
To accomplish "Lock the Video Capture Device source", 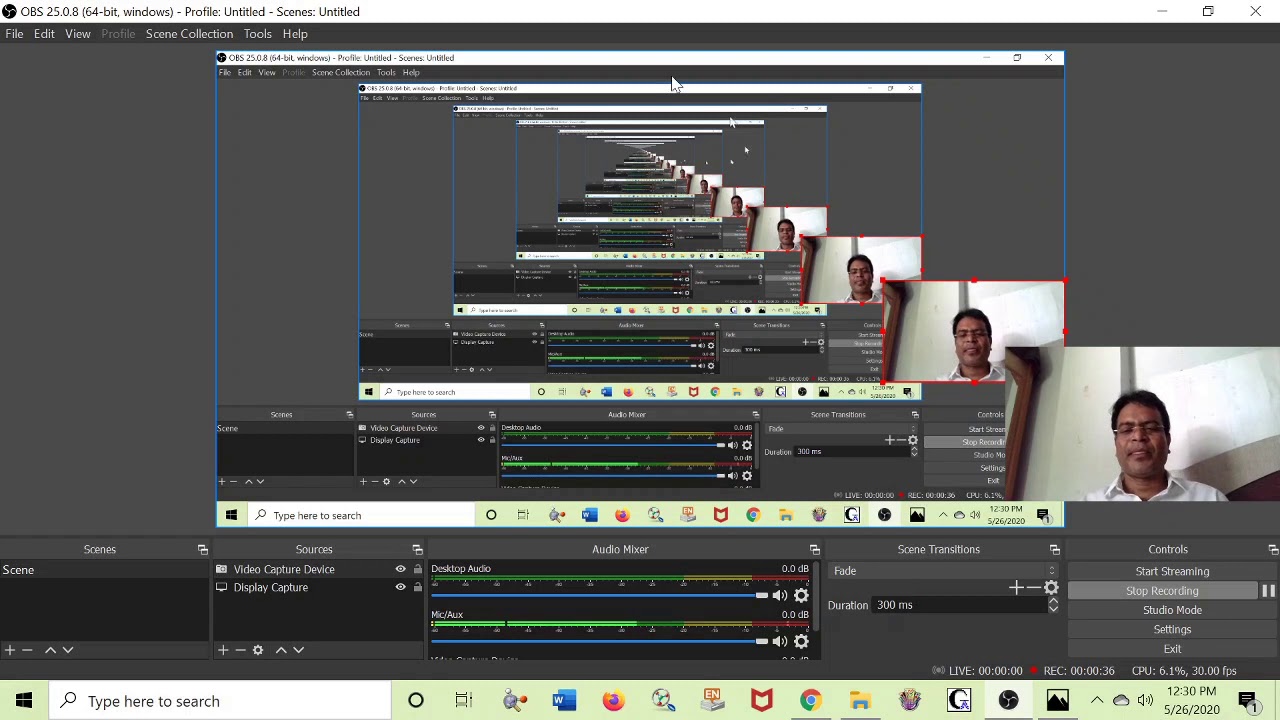I will point(417,570).
